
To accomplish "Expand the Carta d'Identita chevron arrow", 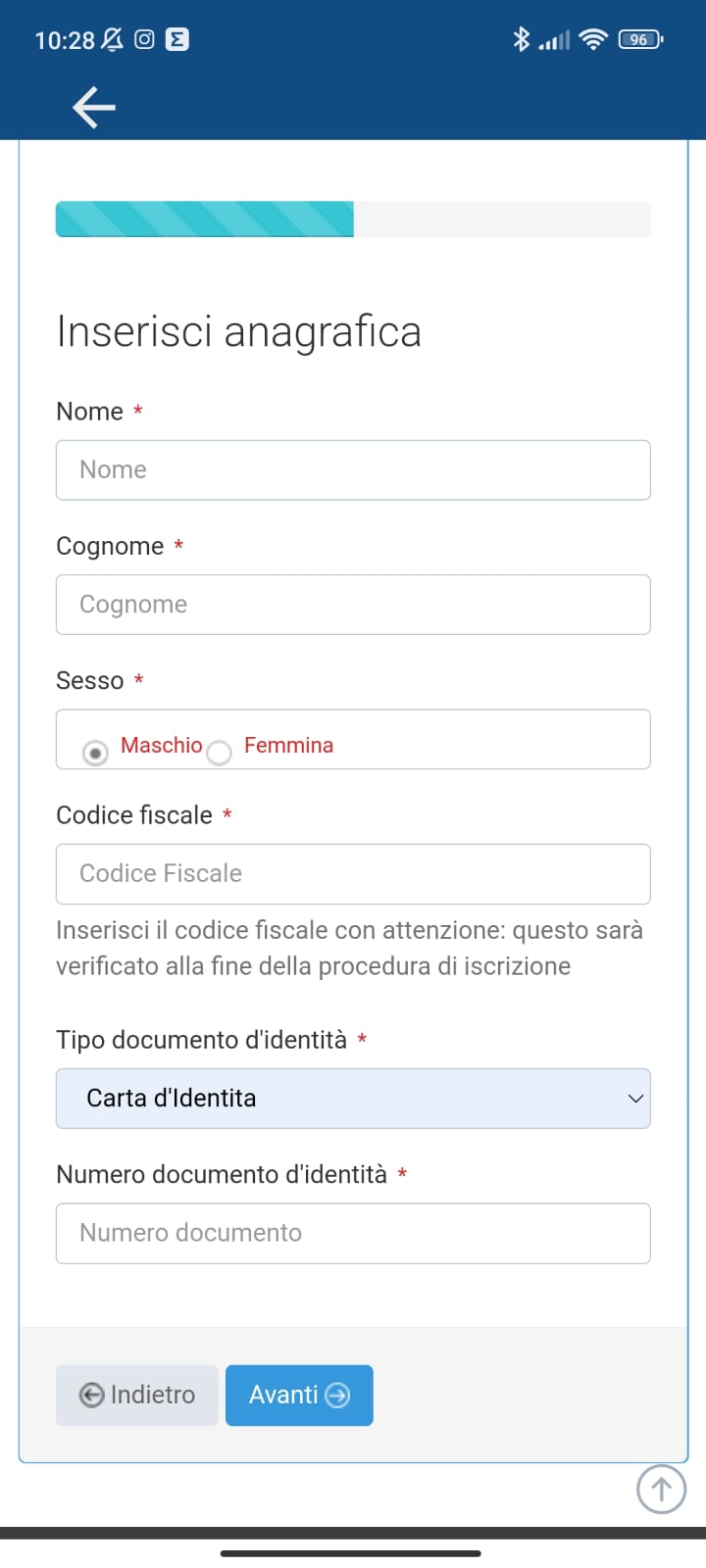I will click(635, 1099).
